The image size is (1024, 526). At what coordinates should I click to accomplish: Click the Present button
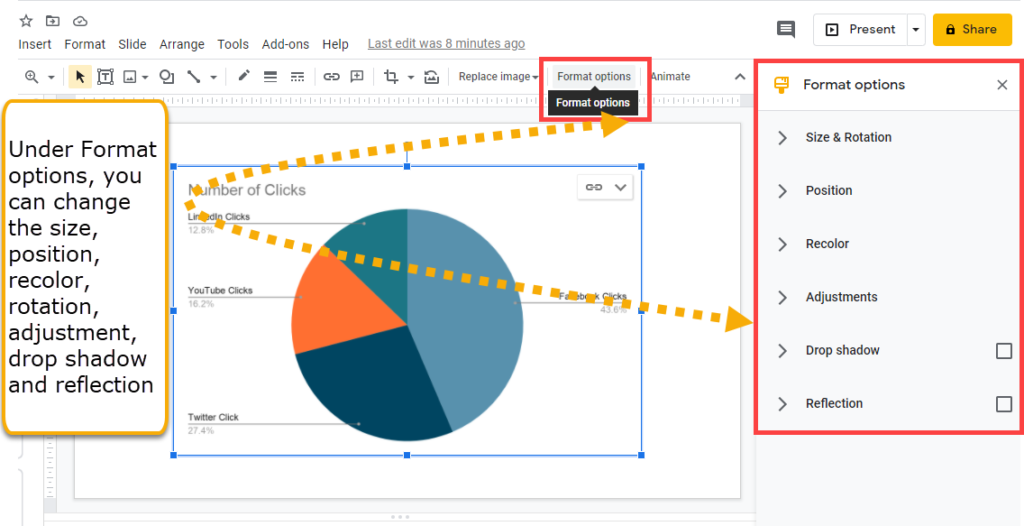click(x=860, y=29)
